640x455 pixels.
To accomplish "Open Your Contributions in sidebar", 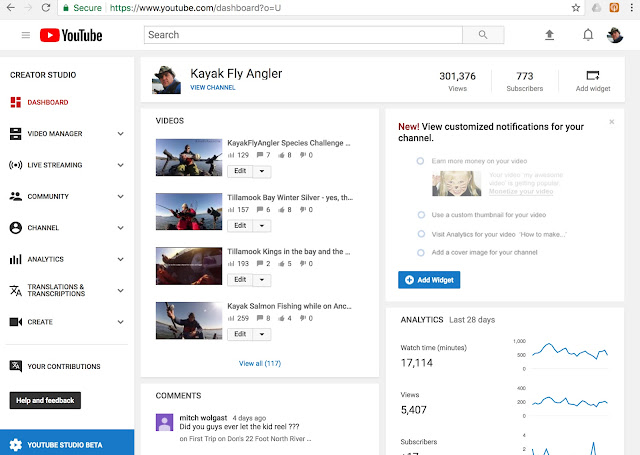I will click(x=64, y=366).
